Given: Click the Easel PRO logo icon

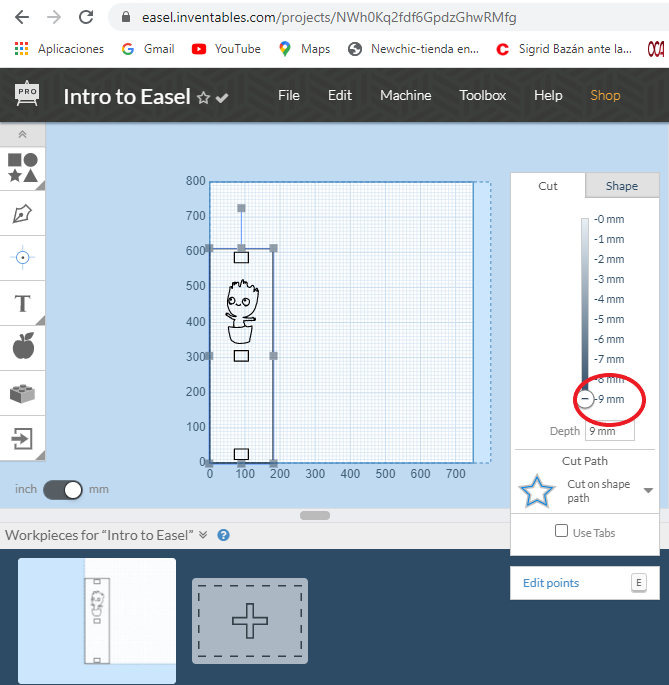Looking at the screenshot, I should point(27,93).
